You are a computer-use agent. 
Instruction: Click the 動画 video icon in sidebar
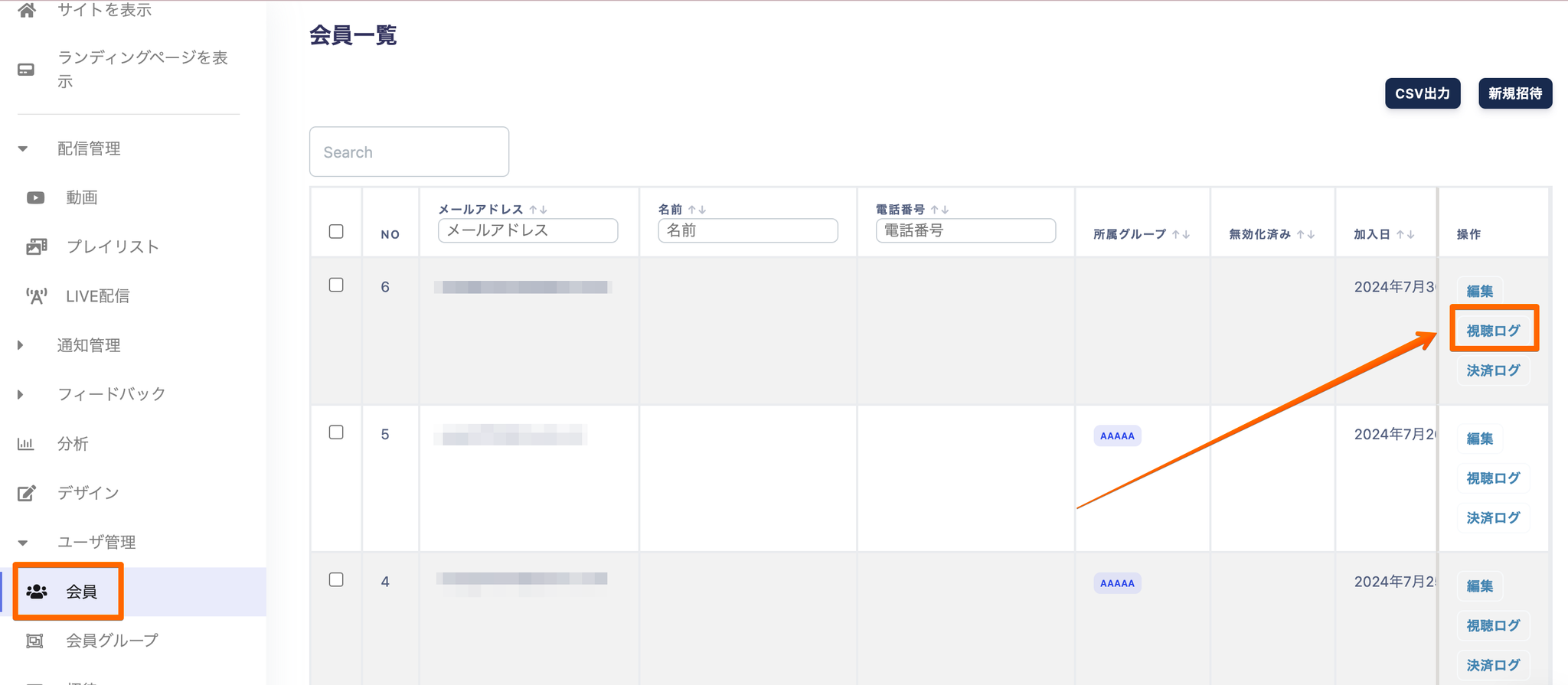coord(35,197)
